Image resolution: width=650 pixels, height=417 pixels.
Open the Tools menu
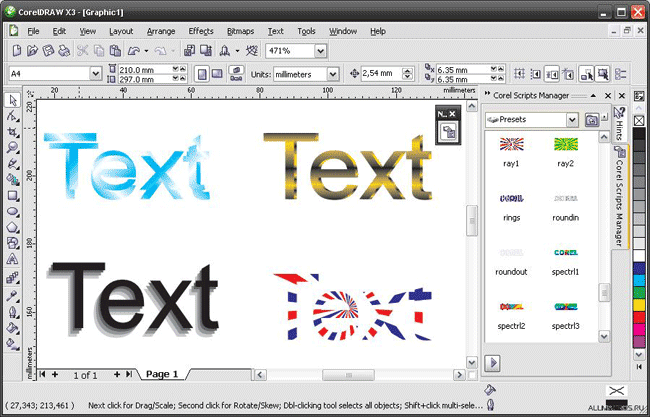point(306,31)
